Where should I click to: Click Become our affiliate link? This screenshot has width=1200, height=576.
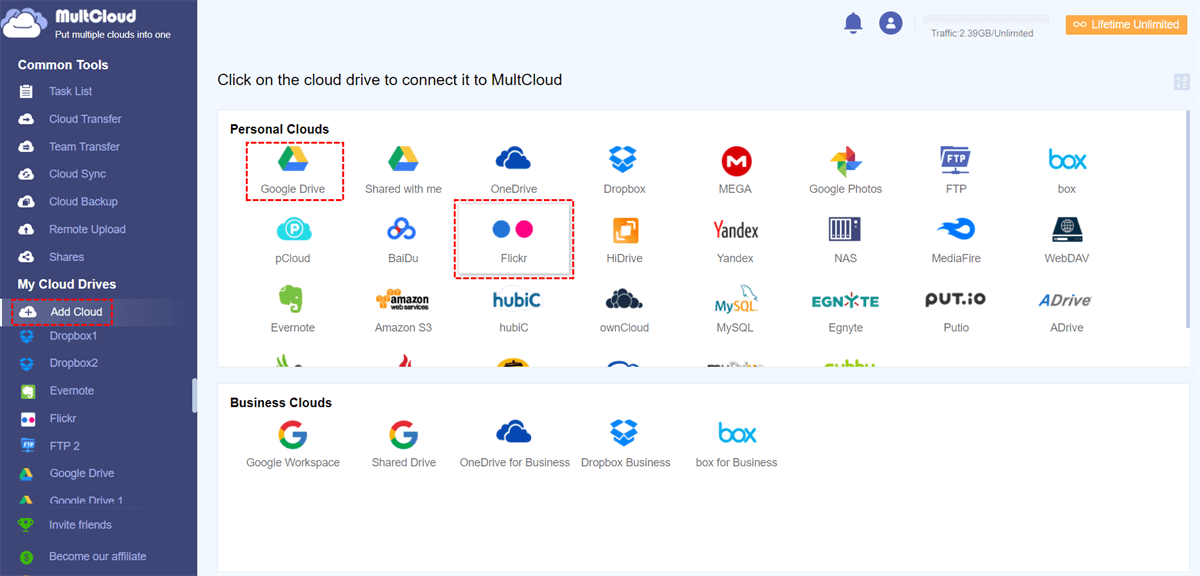(x=97, y=556)
